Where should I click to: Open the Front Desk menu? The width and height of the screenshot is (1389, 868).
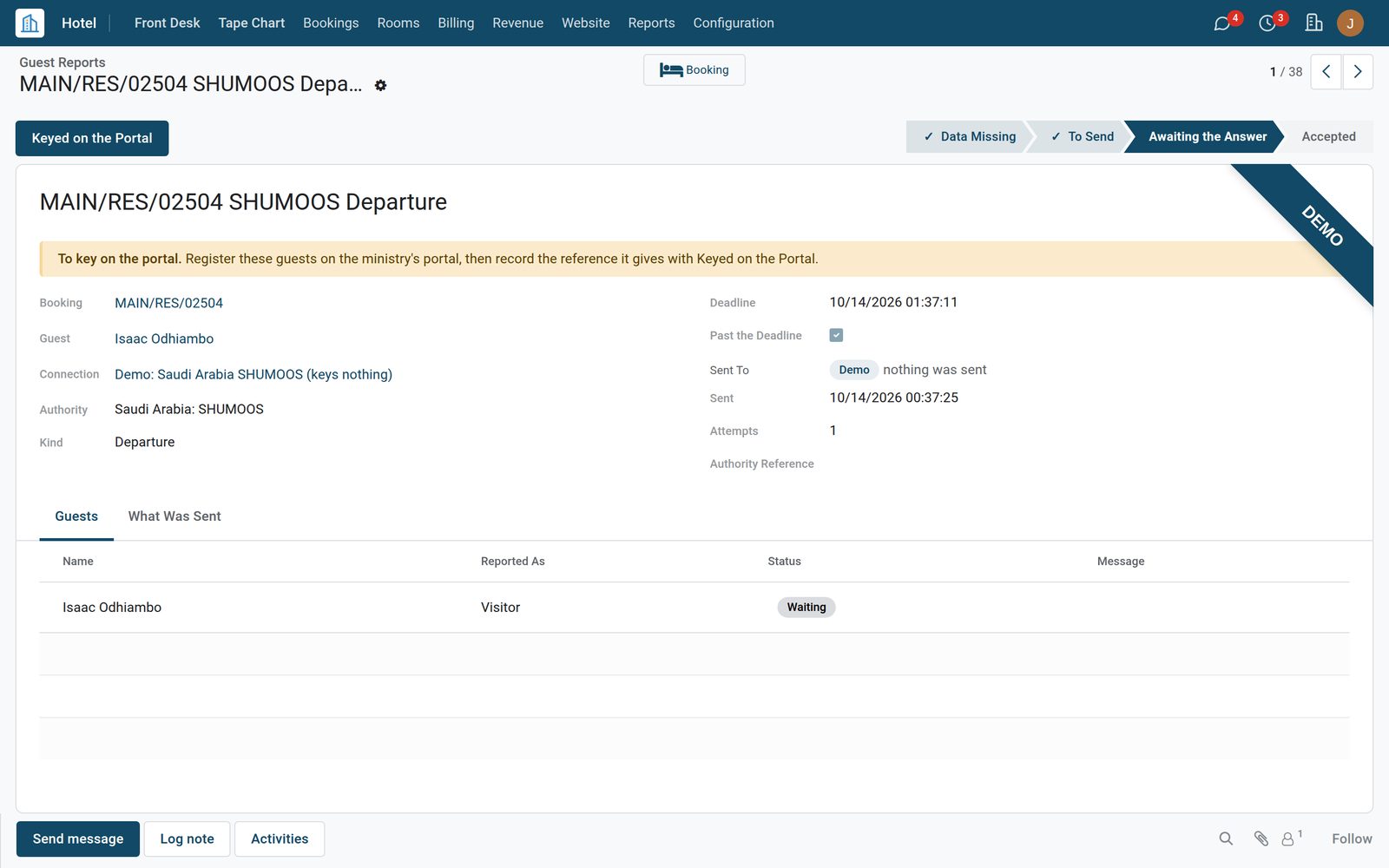[x=167, y=23]
